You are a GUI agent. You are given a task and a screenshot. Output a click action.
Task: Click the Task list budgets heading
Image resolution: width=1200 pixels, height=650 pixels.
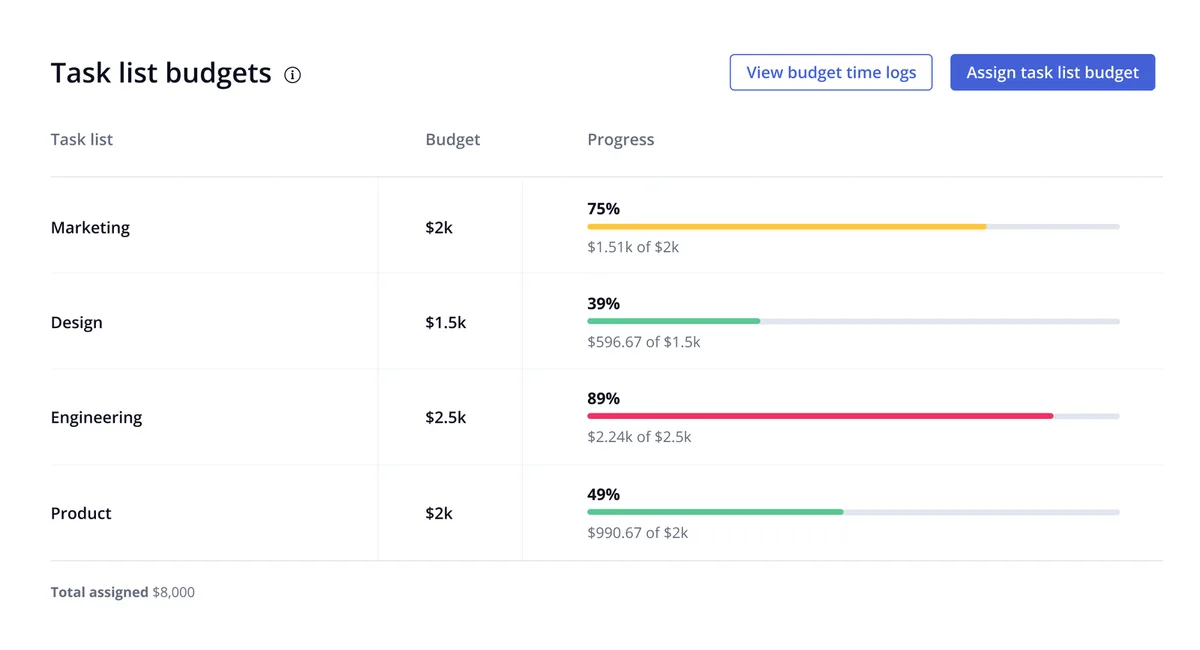[x=161, y=73]
